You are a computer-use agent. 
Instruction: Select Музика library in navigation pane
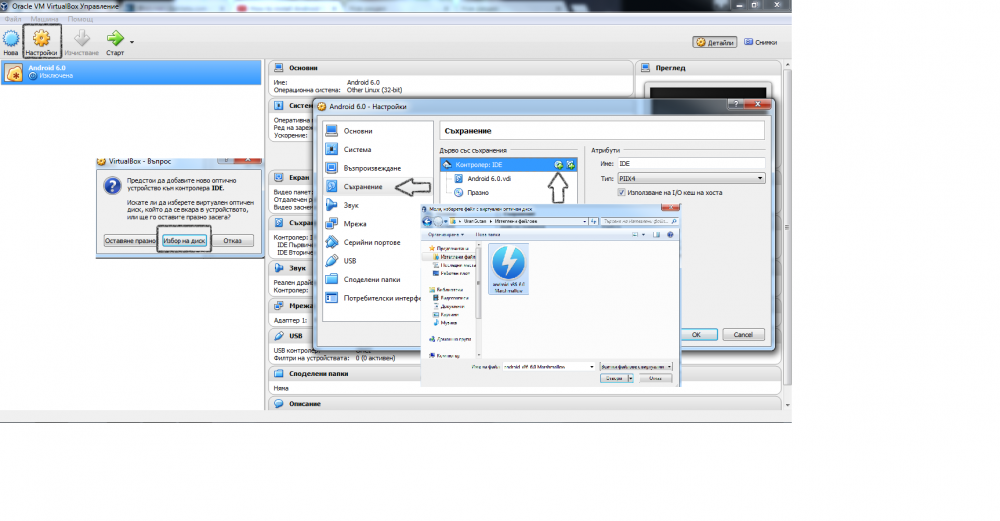(445, 323)
